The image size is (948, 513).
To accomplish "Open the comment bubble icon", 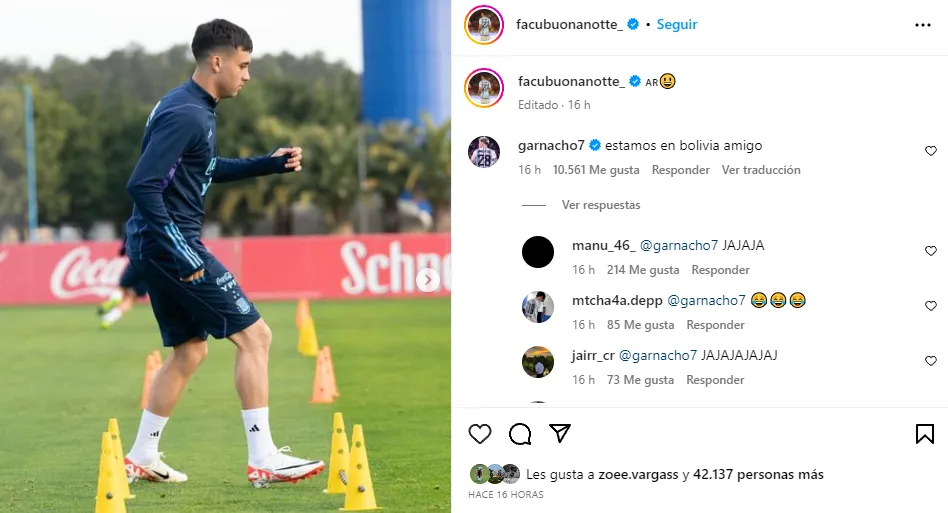I will 520,434.
